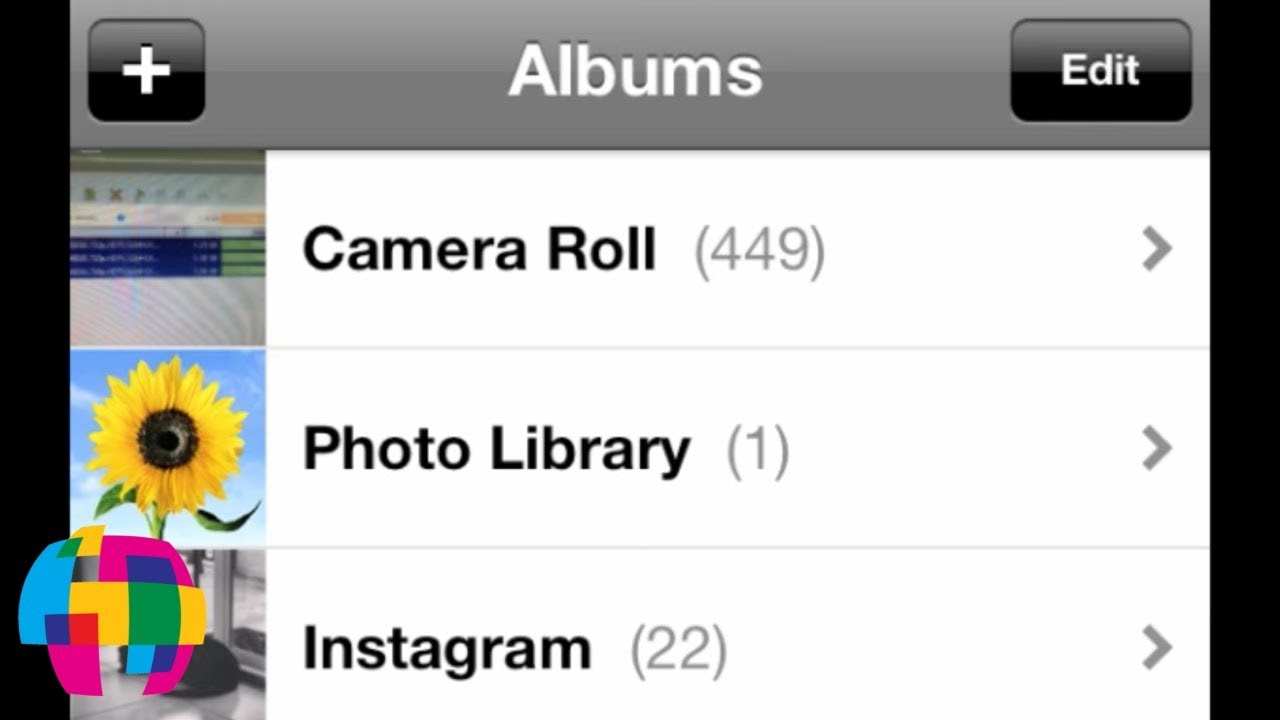Select the Photo Library album label
Image resolution: width=1280 pixels, height=720 pixels.
click(x=496, y=449)
